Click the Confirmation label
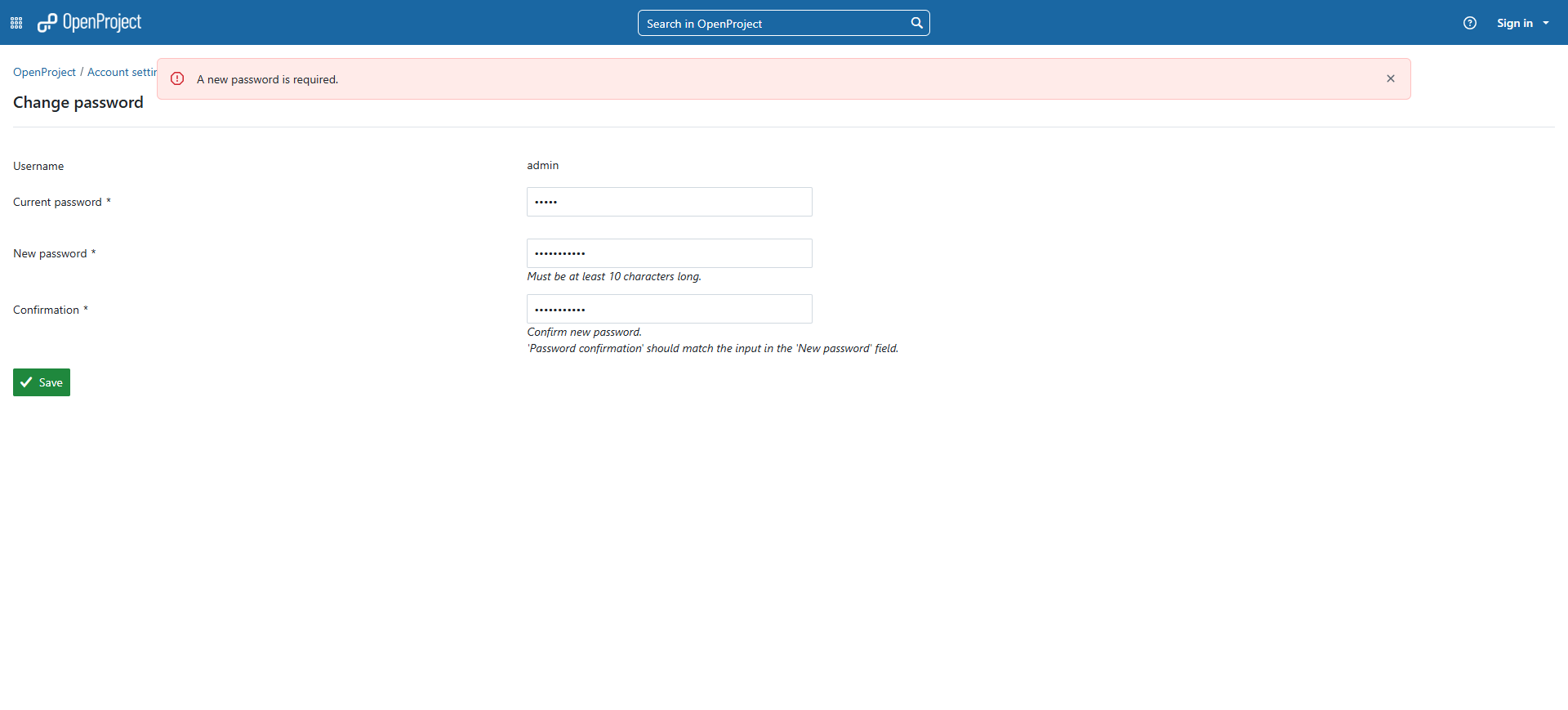Image resolution: width=1568 pixels, height=710 pixels. 46,310
